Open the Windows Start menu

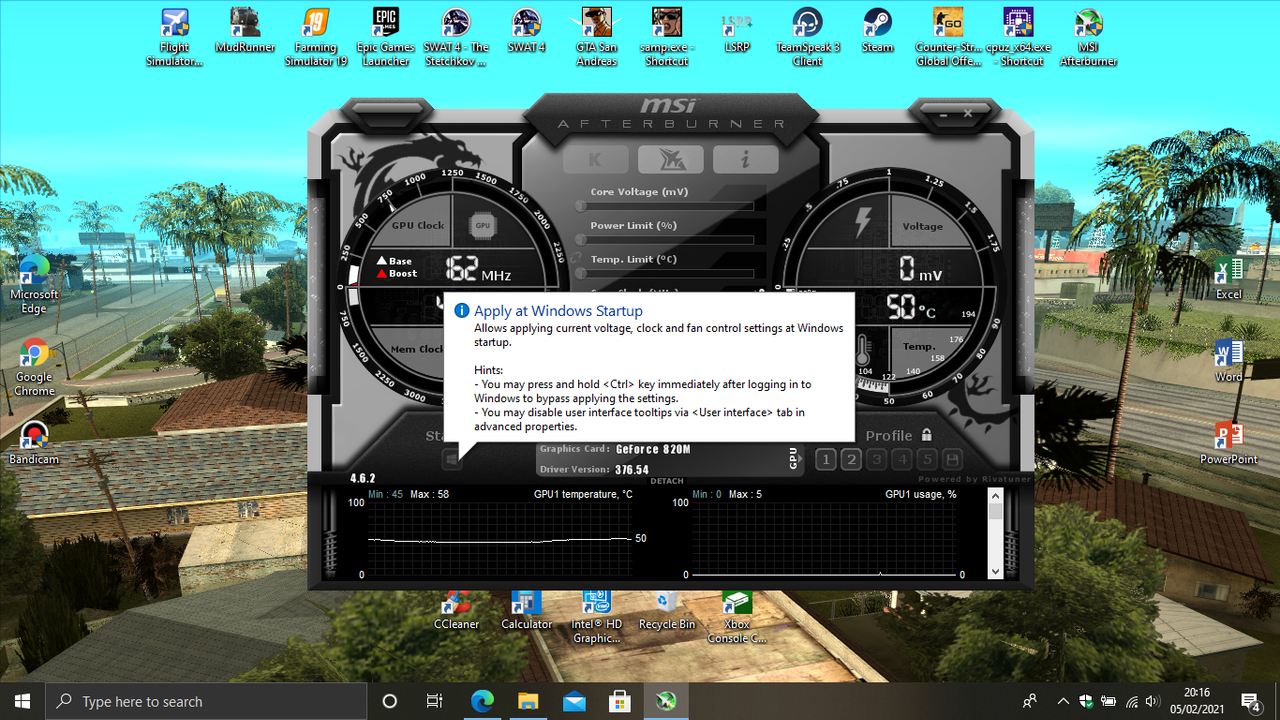[23, 701]
